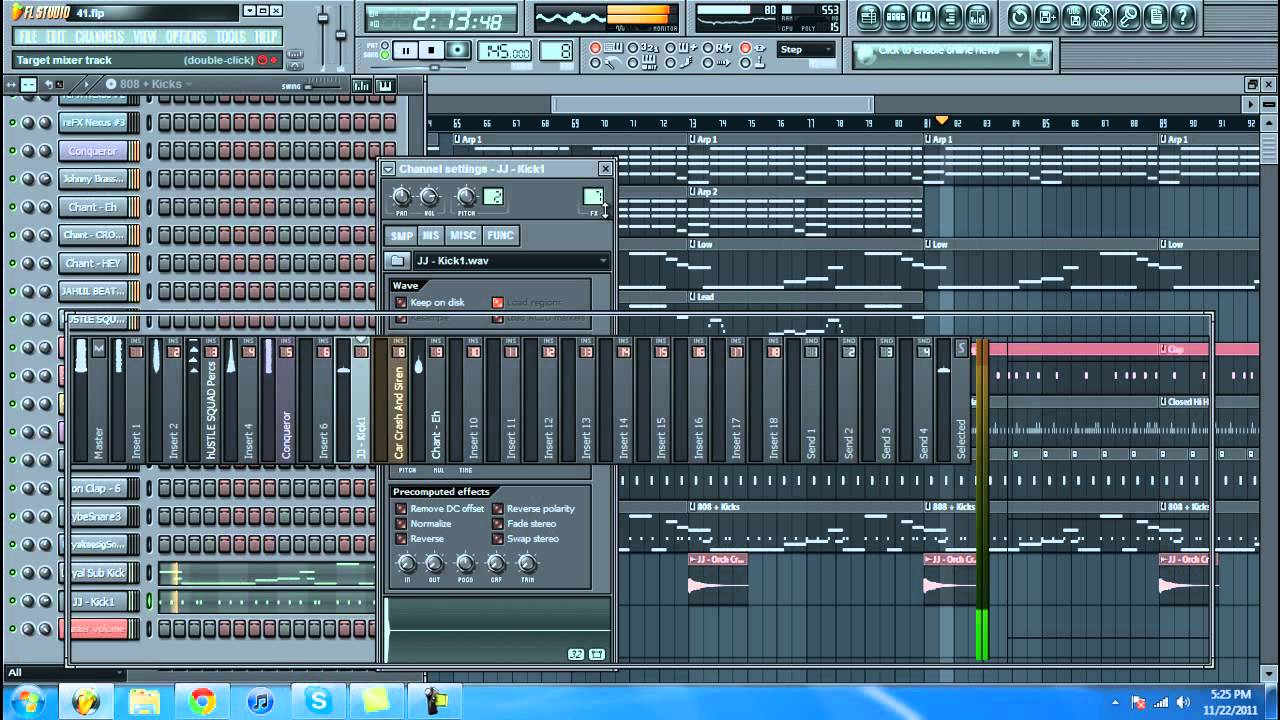
Task: Click the FX mixer track number field
Action: pos(593,196)
